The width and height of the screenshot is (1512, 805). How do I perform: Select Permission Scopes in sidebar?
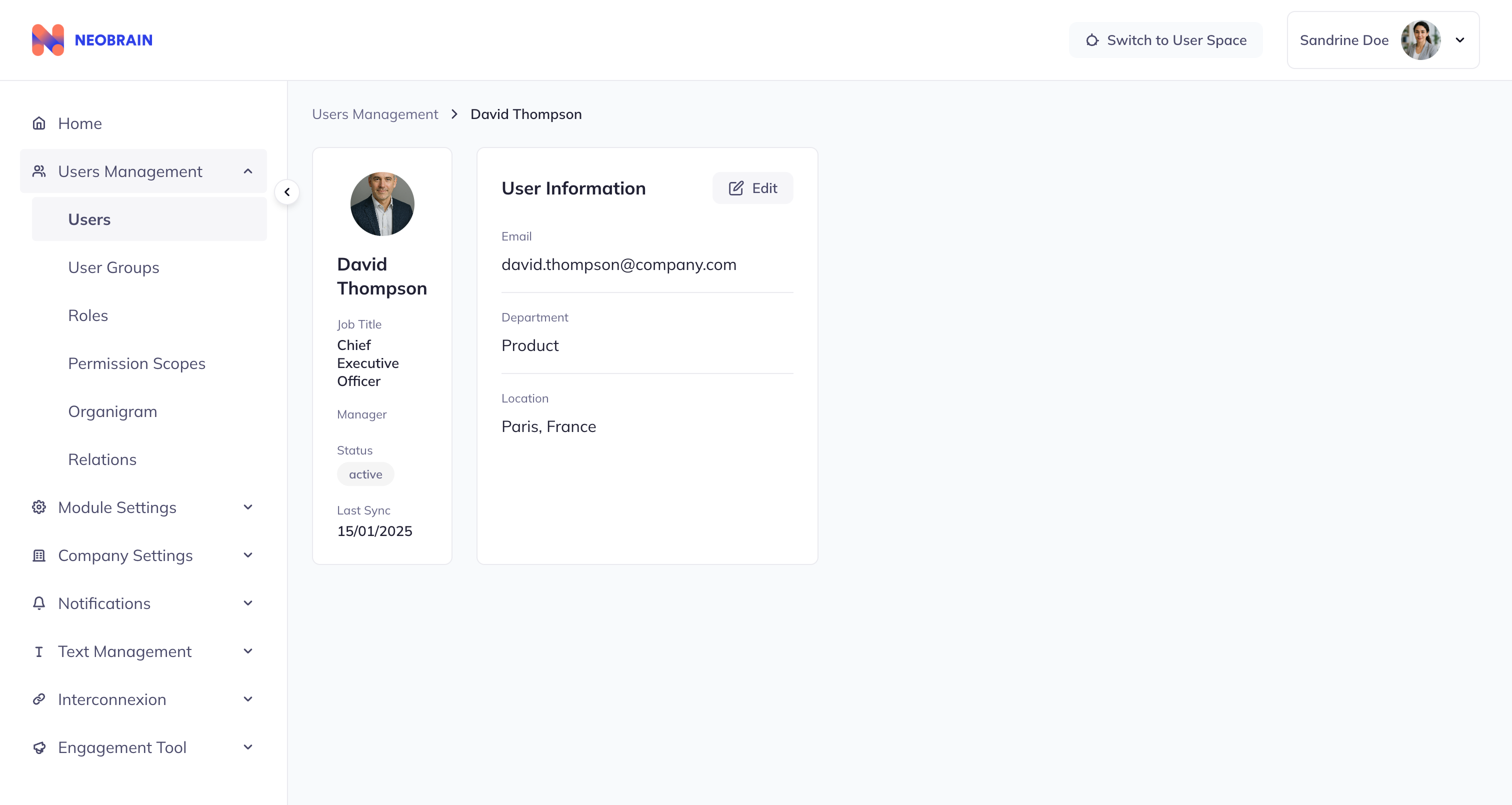tap(137, 363)
